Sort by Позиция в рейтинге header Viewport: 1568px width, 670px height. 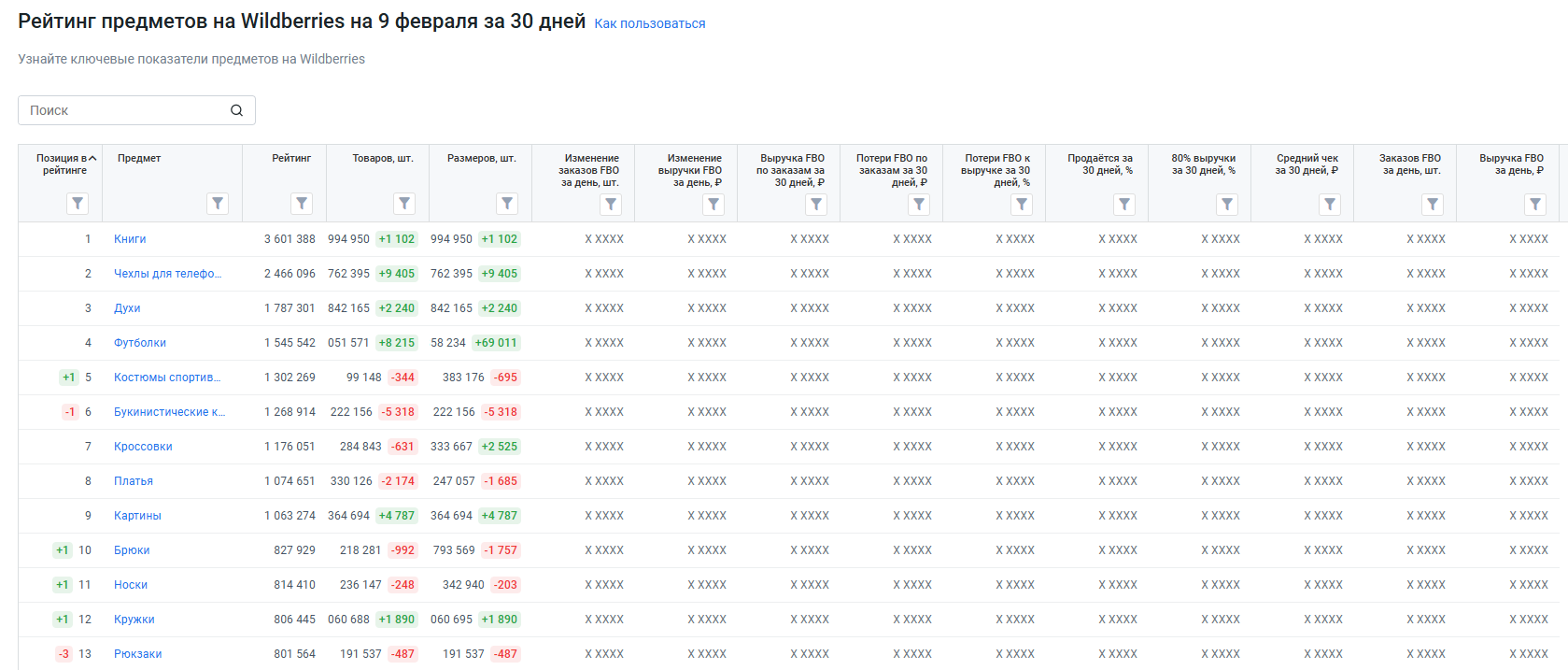point(64,164)
